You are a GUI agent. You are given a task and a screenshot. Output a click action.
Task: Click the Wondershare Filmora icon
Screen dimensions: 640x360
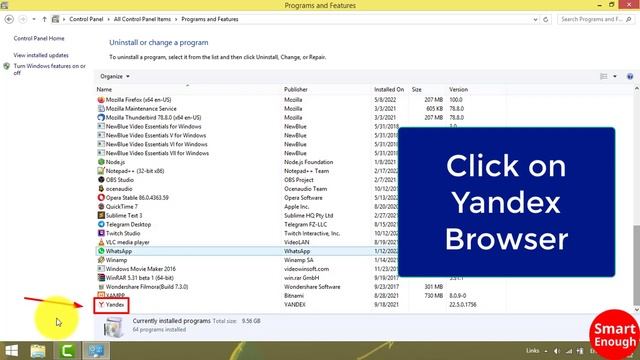tap(101, 287)
